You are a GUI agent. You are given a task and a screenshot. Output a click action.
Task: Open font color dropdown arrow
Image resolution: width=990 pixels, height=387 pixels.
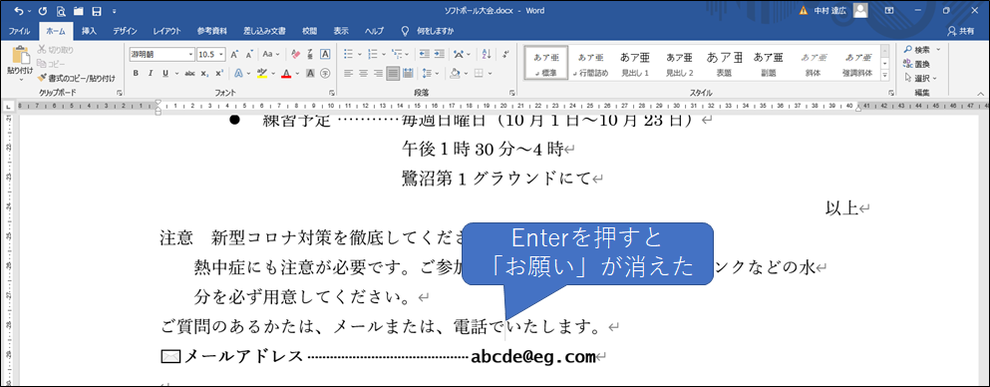296,73
